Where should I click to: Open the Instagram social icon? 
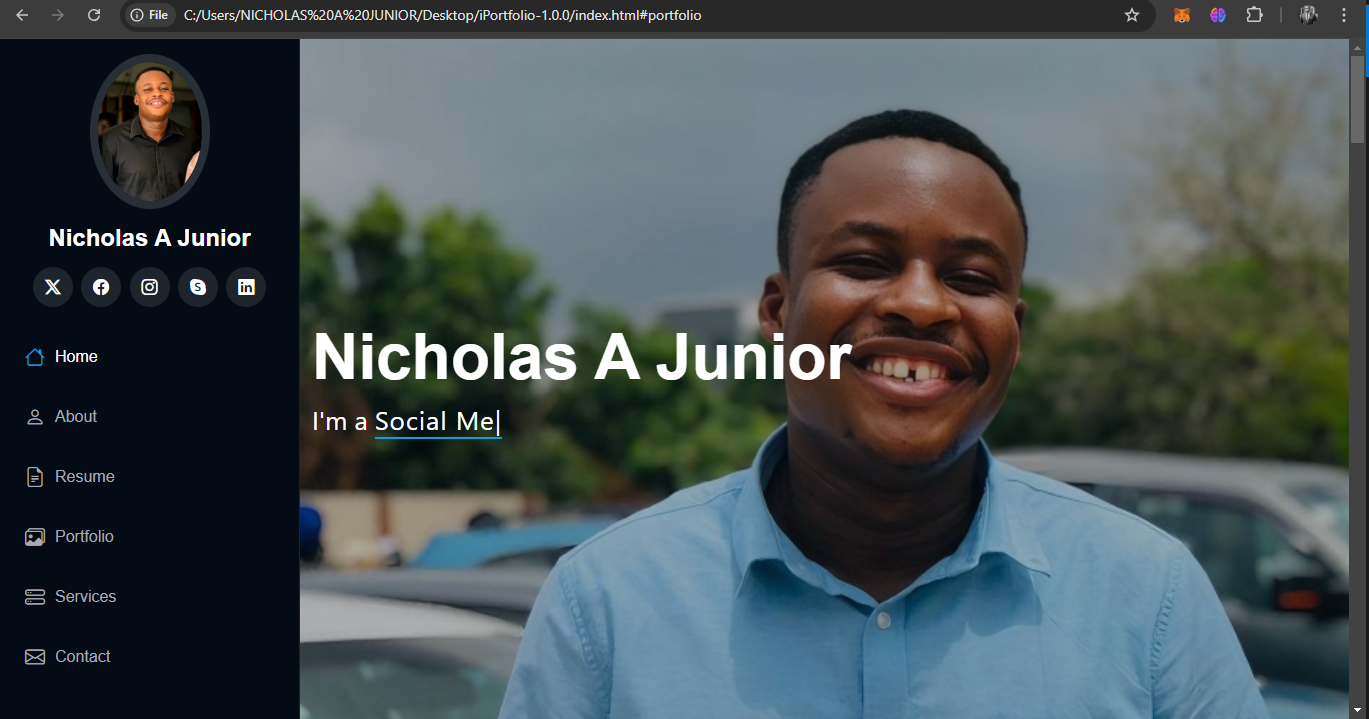pyautogui.click(x=149, y=287)
